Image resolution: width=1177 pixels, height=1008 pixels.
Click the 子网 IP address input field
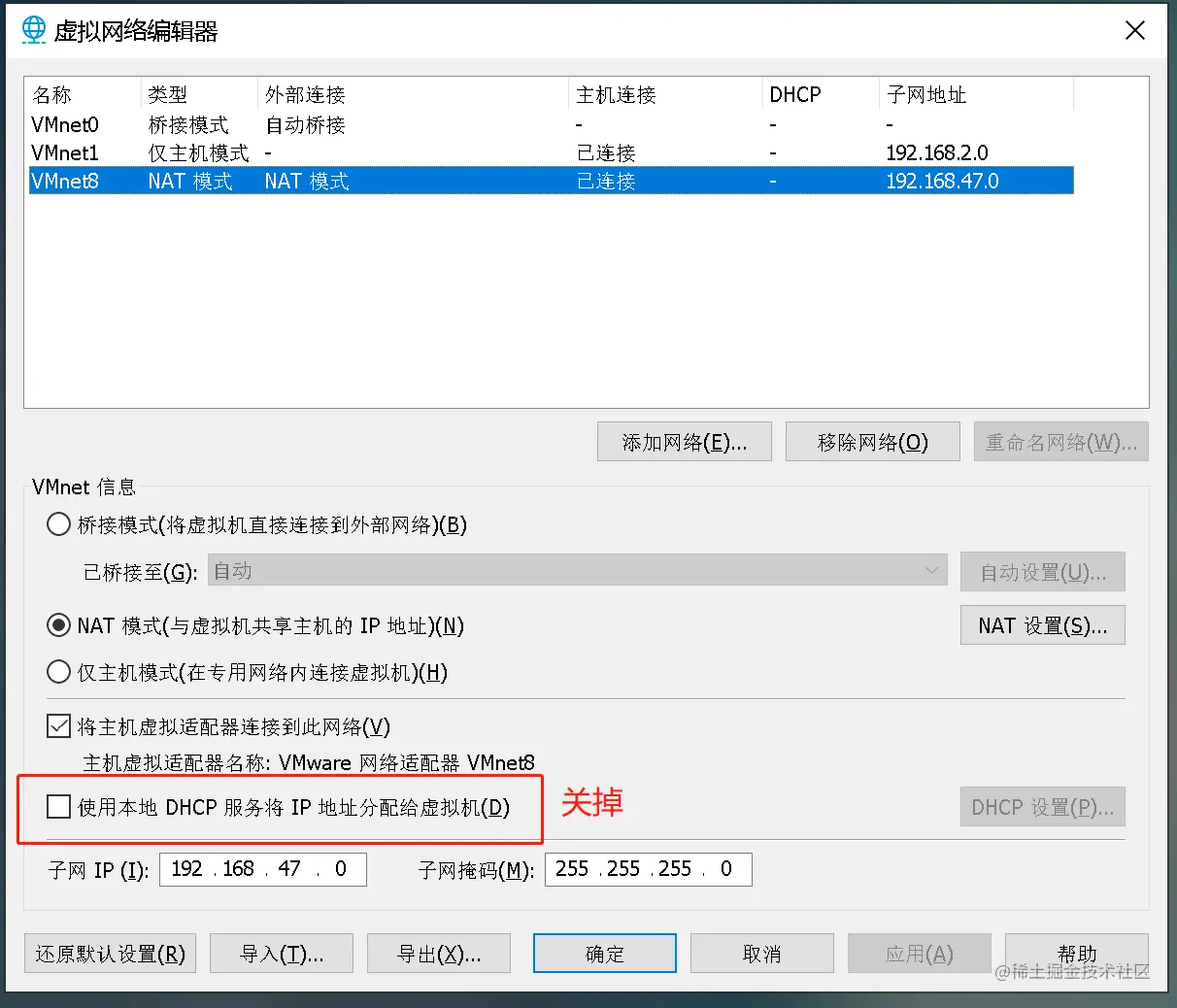[x=263, y=869]
